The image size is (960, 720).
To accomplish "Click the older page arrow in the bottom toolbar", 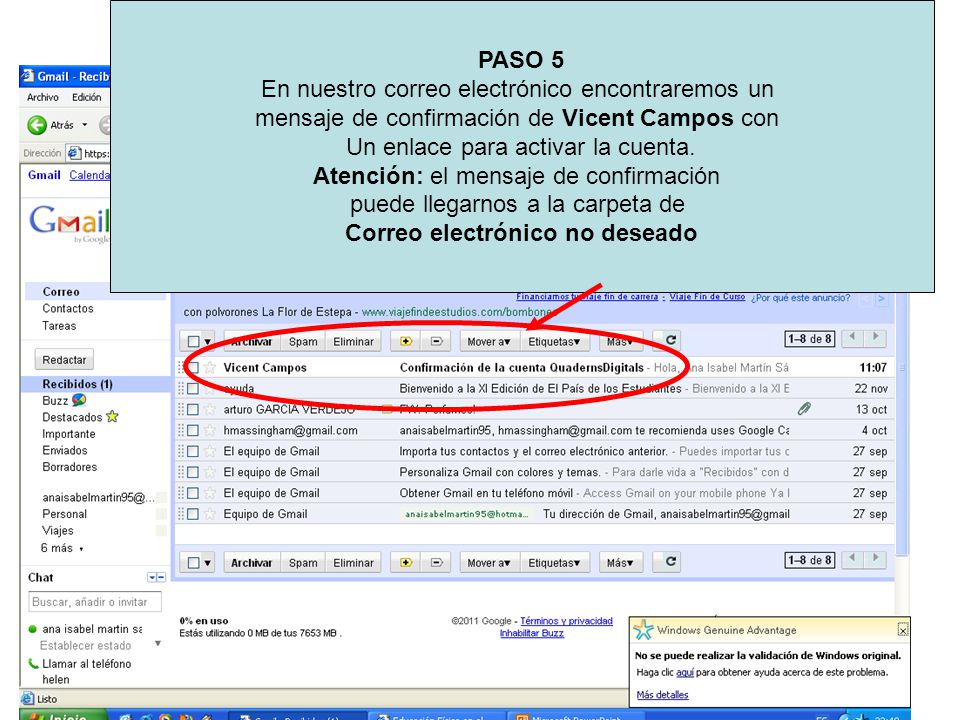I will (876, 558).
